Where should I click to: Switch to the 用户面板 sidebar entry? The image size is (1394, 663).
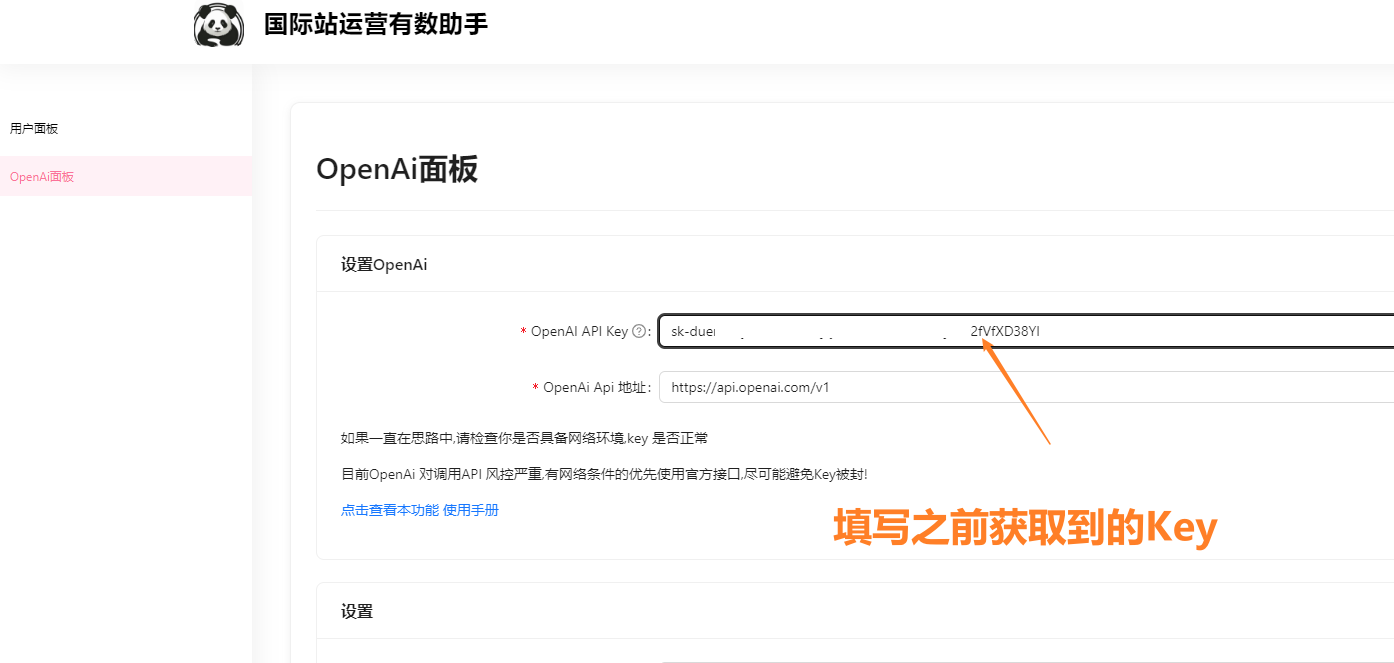[33, 128]
